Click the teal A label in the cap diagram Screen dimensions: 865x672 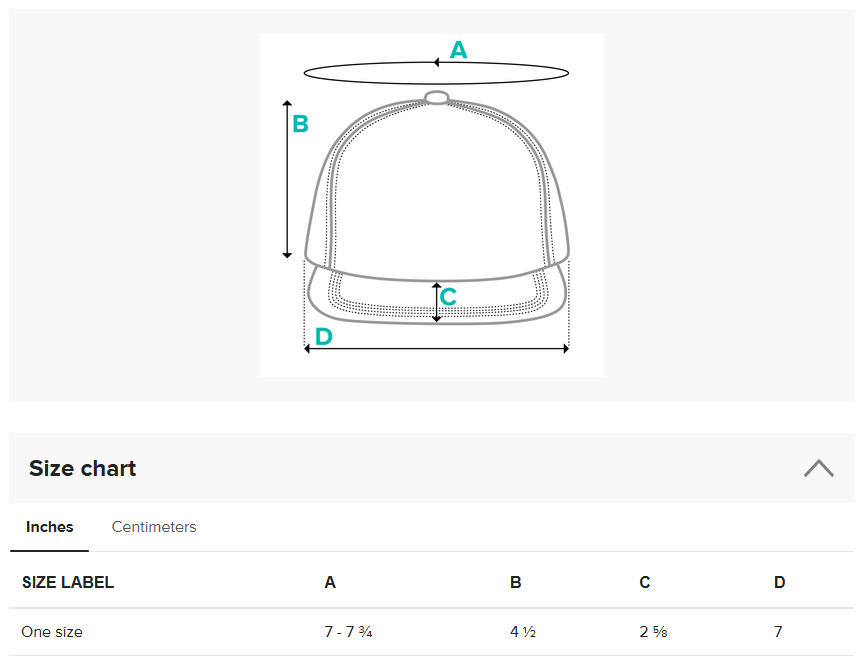pos(458,50)
